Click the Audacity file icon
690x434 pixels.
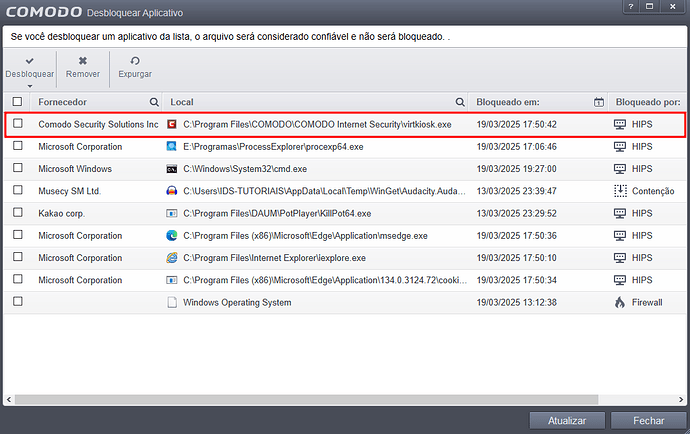172,191
